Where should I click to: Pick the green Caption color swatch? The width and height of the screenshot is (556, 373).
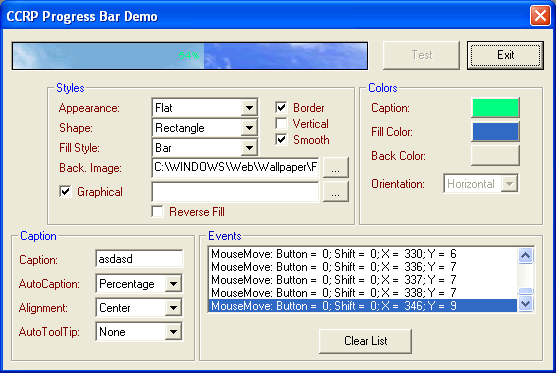click(495, 107)
